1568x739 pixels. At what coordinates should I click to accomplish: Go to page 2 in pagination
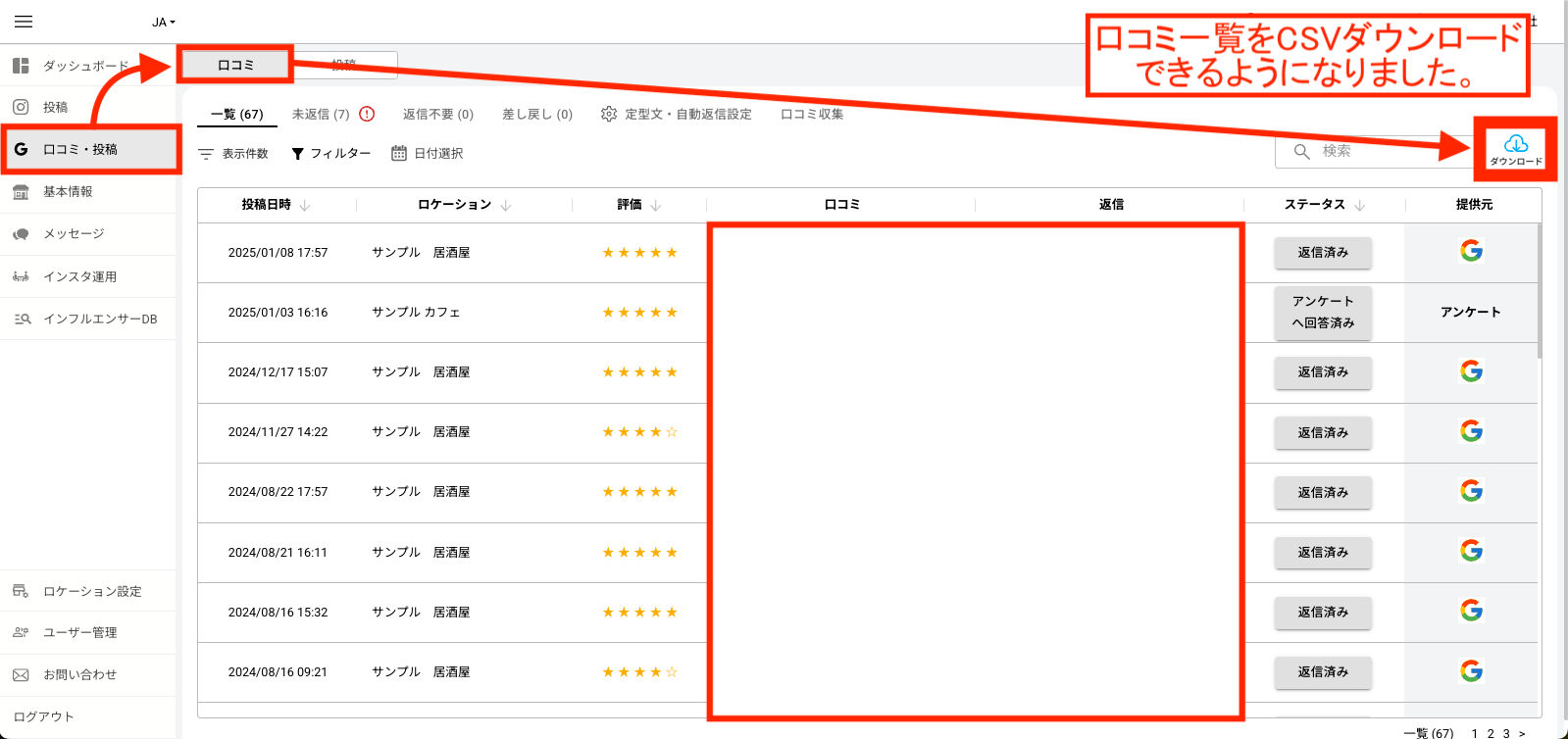1490,733
